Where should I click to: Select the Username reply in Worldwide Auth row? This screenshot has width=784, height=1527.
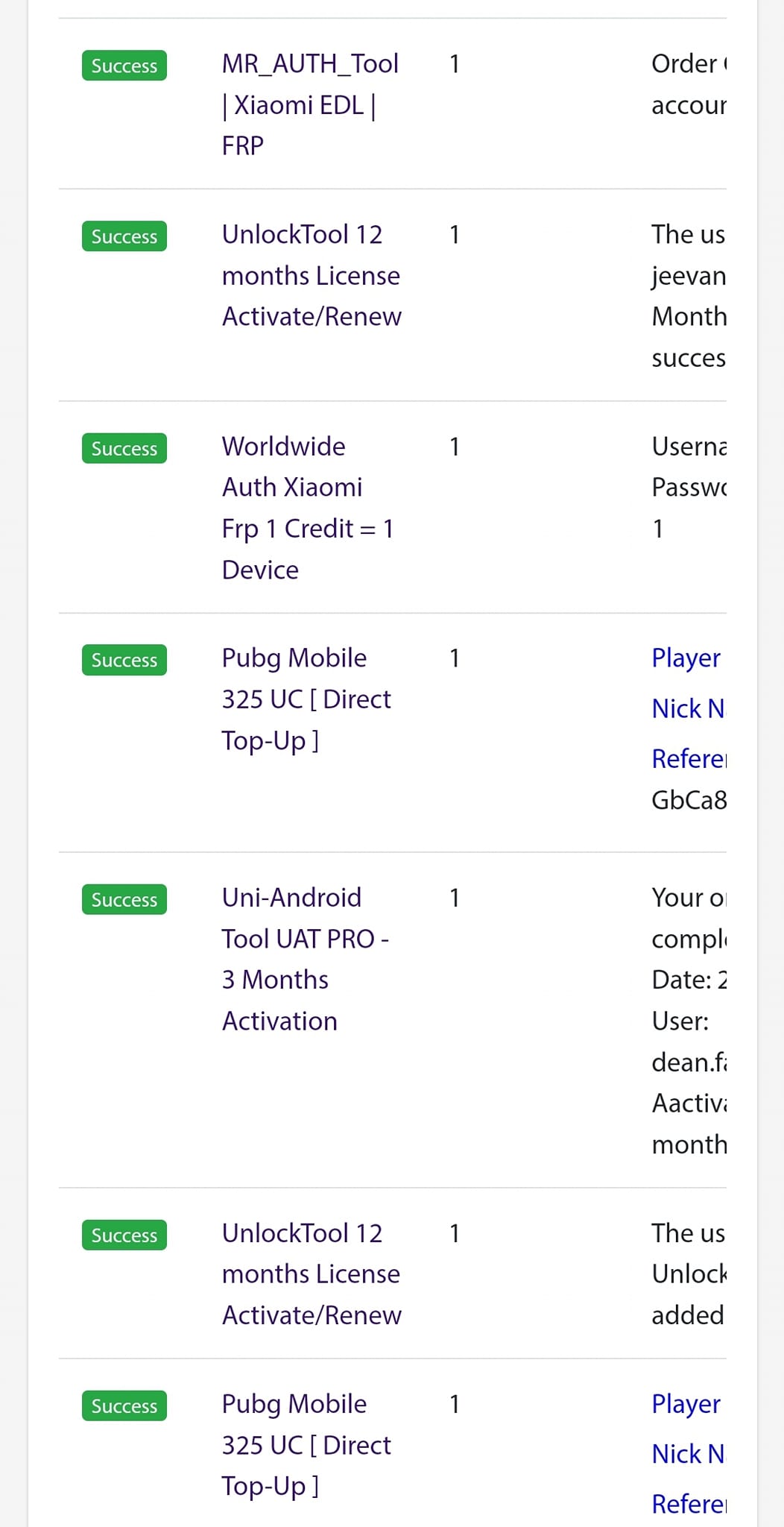689,447
